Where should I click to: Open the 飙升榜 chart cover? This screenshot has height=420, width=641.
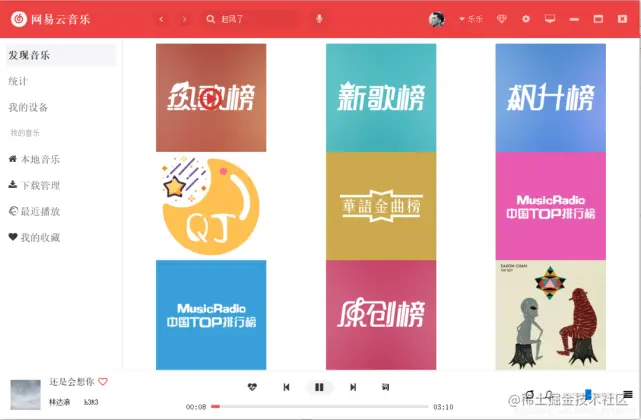pos(551,98)
